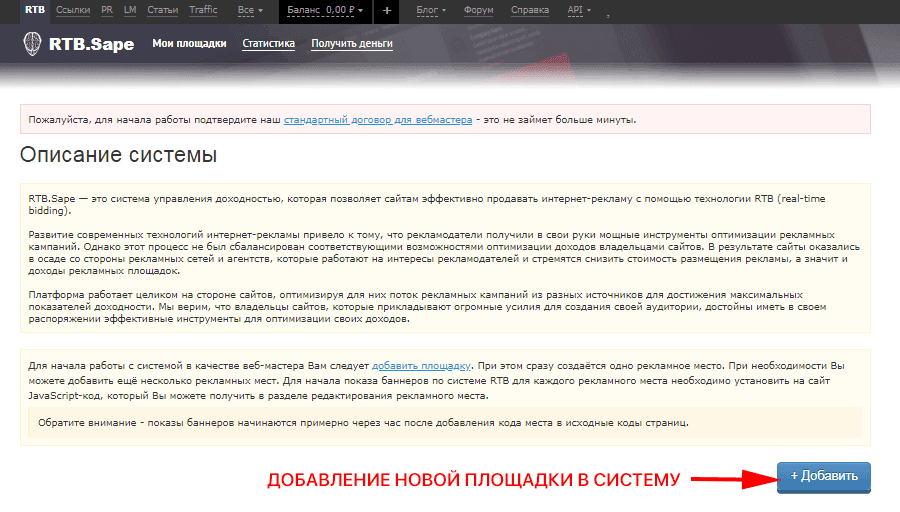Image resolution: width=900 pixels, height=512 pixels.
Task: Open the LM section
Action: pyautogui.click(x=130, y=10)
